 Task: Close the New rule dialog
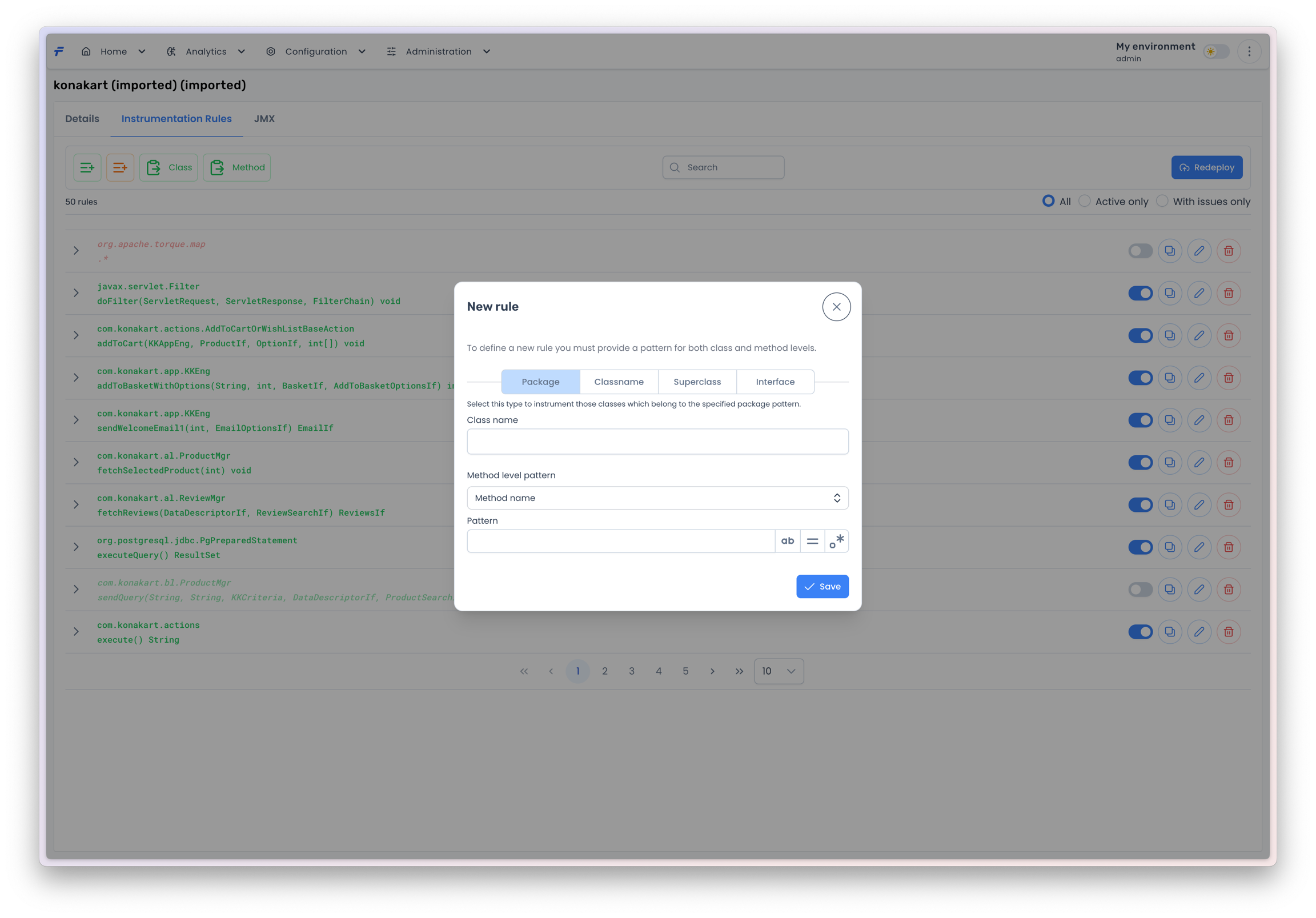(x=836, y=307)
